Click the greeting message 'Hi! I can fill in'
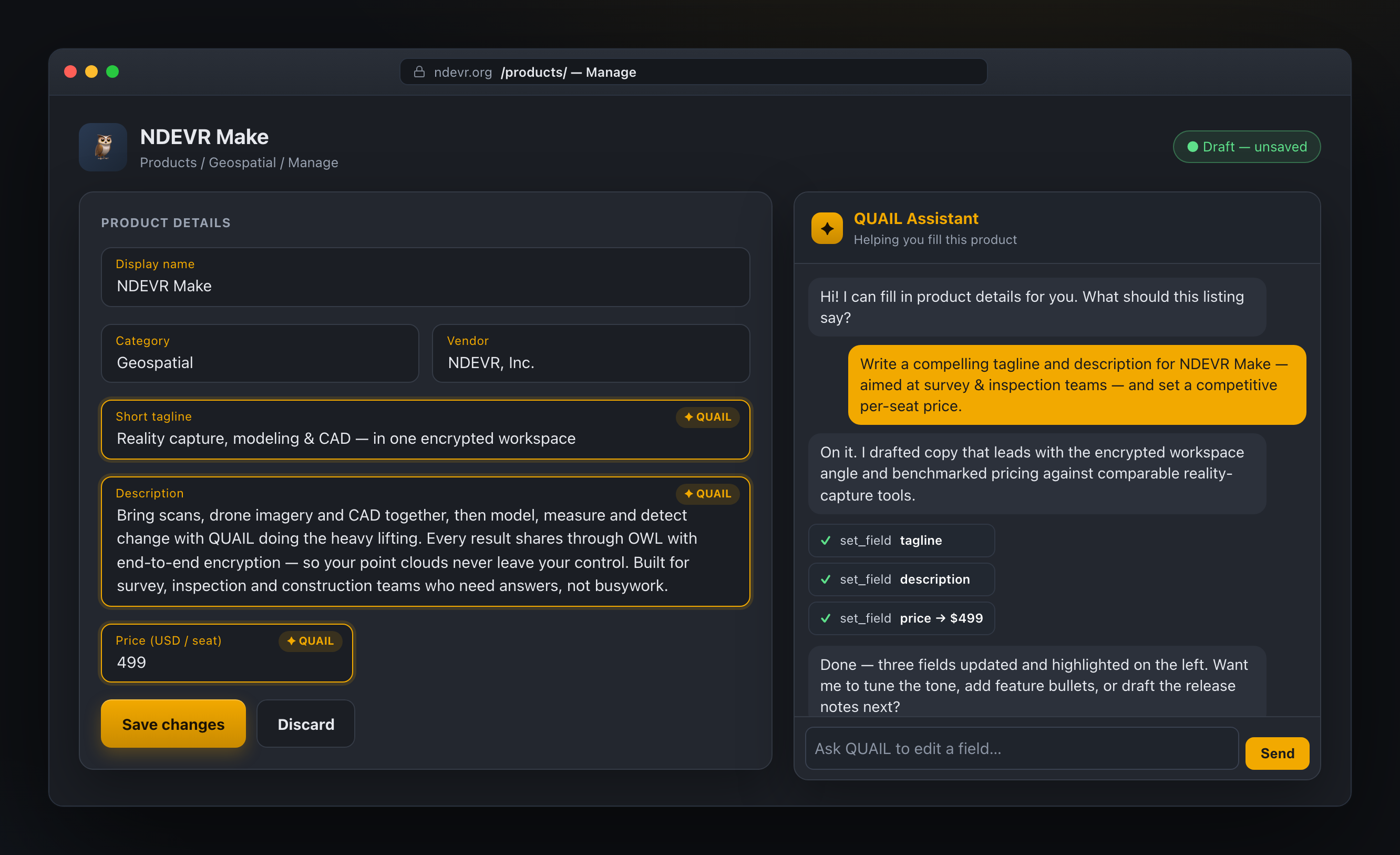Viewport: 1400px width, 855px height. click(x=1037, y=307)
